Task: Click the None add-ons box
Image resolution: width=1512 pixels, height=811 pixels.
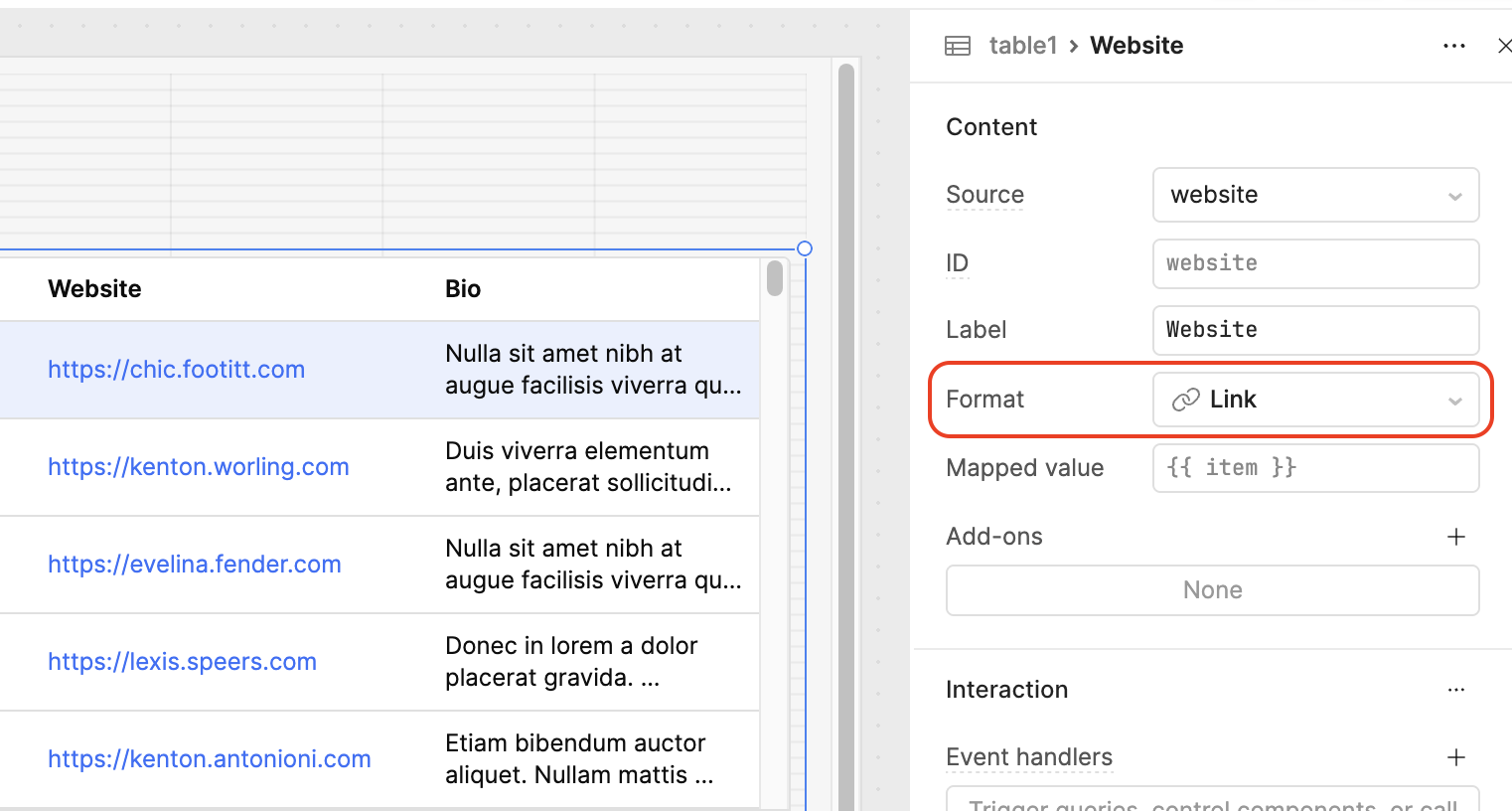Action: pyautogui.click(x=1212, y=590)
